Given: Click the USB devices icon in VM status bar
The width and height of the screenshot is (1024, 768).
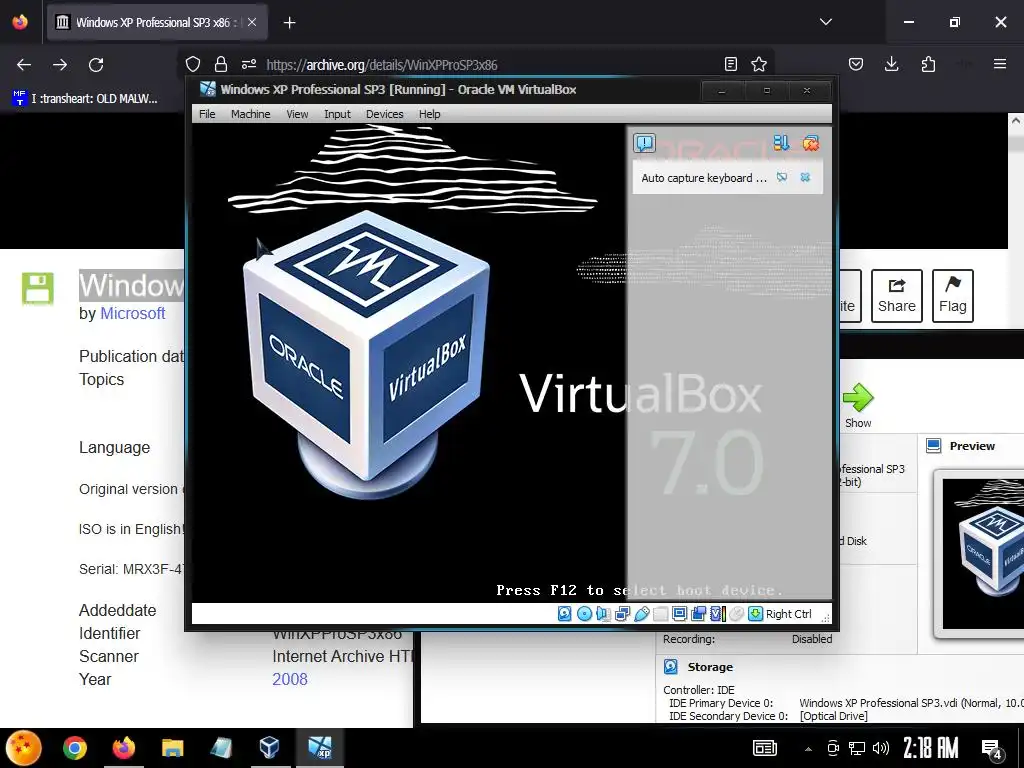Looking at the screenshot, I should click(642, 614).
